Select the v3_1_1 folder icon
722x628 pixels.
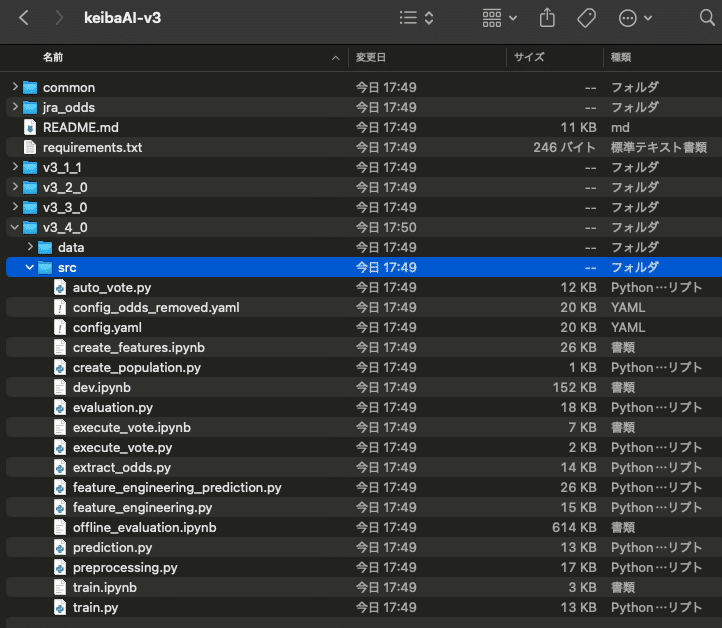pos(30,167)
